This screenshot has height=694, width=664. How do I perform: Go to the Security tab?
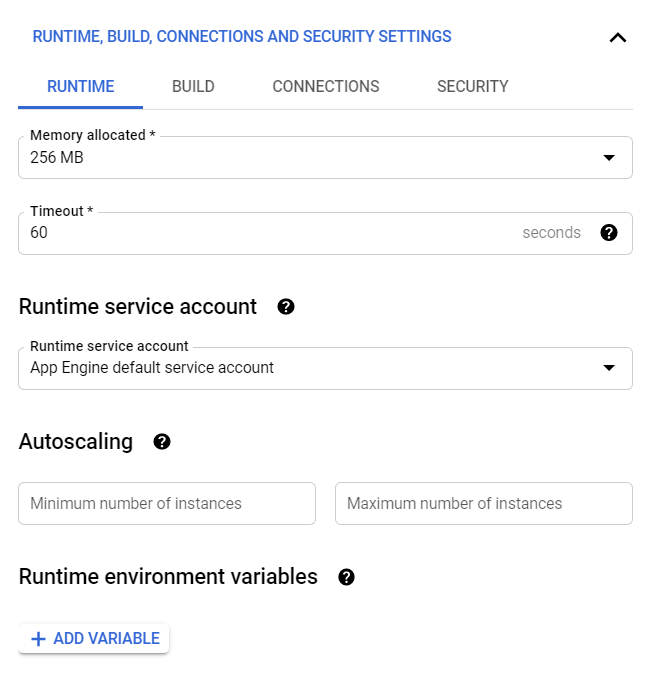[473, 87]
